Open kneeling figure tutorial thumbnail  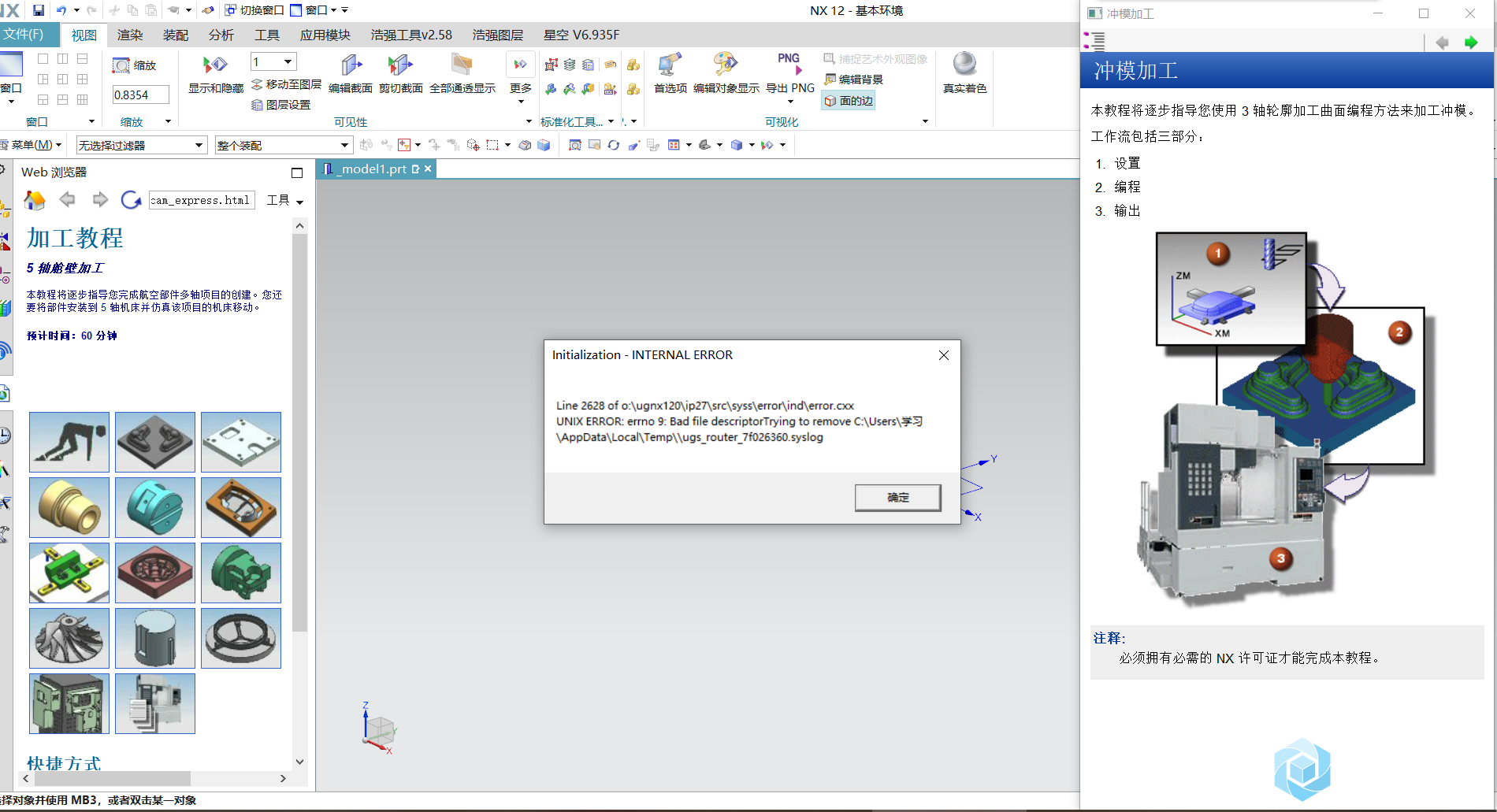69,442
